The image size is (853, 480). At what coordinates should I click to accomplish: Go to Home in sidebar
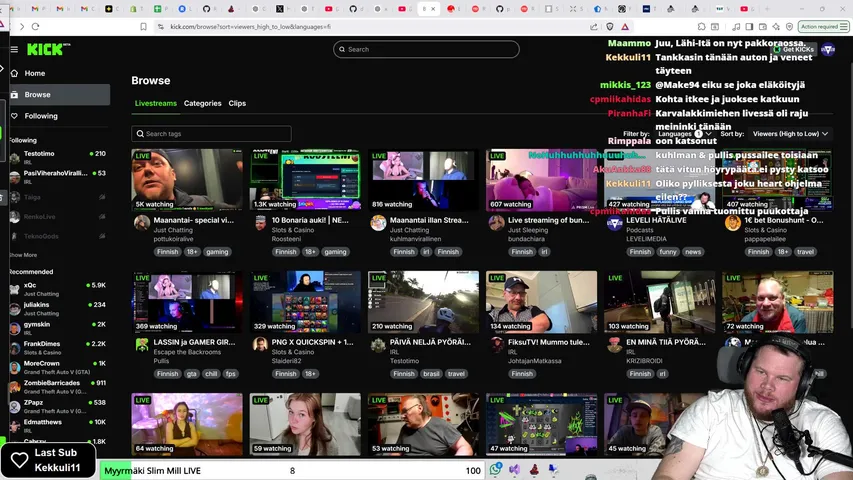pos(59,73)
